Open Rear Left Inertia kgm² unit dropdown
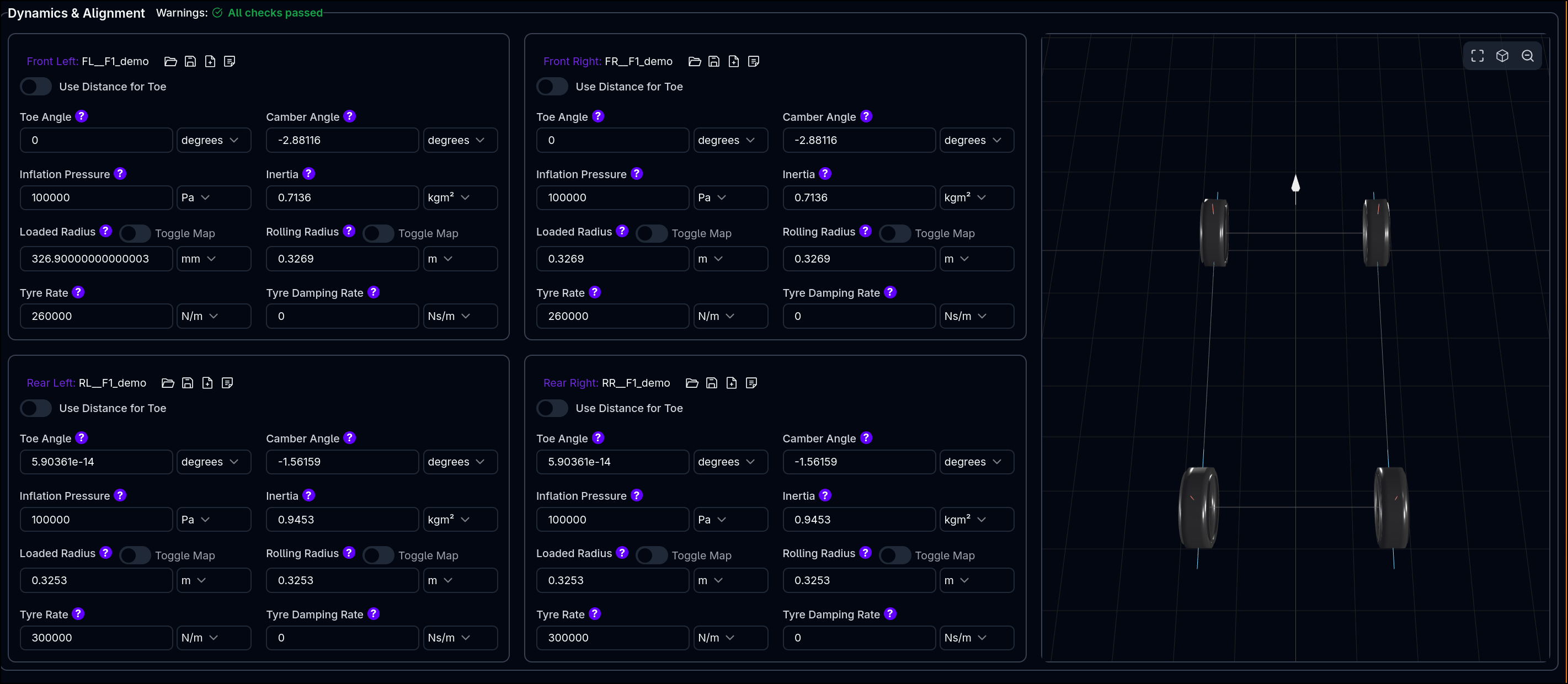 460,519
